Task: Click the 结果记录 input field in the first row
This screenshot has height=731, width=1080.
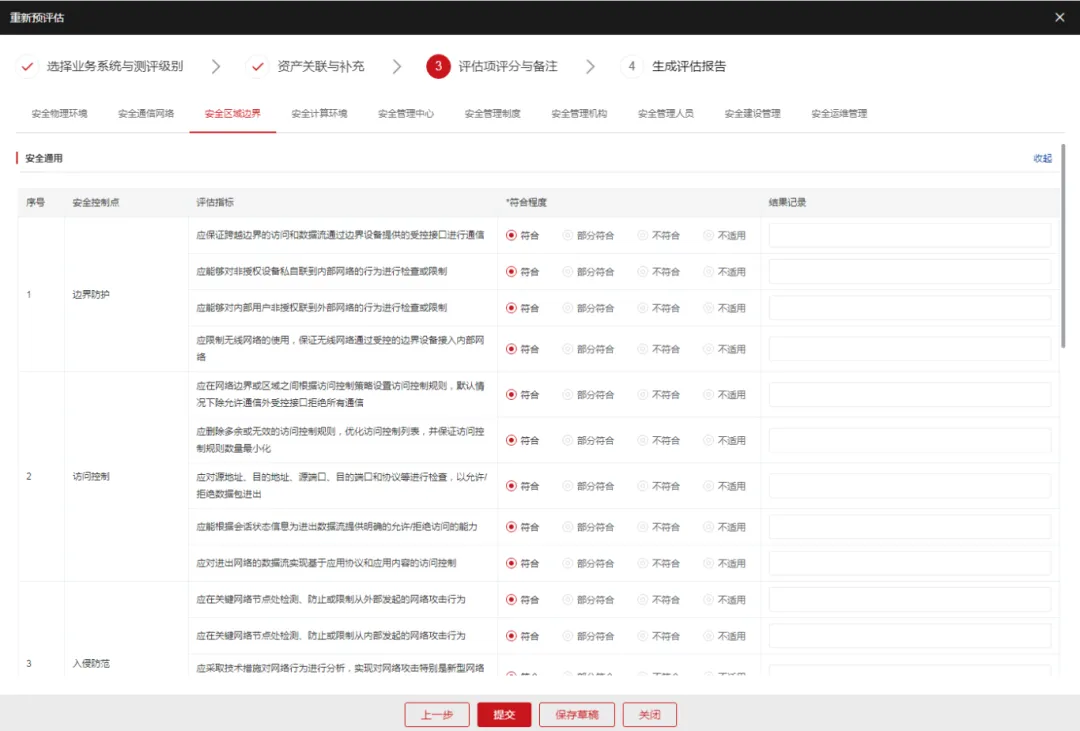Action: tap(909, 236)
